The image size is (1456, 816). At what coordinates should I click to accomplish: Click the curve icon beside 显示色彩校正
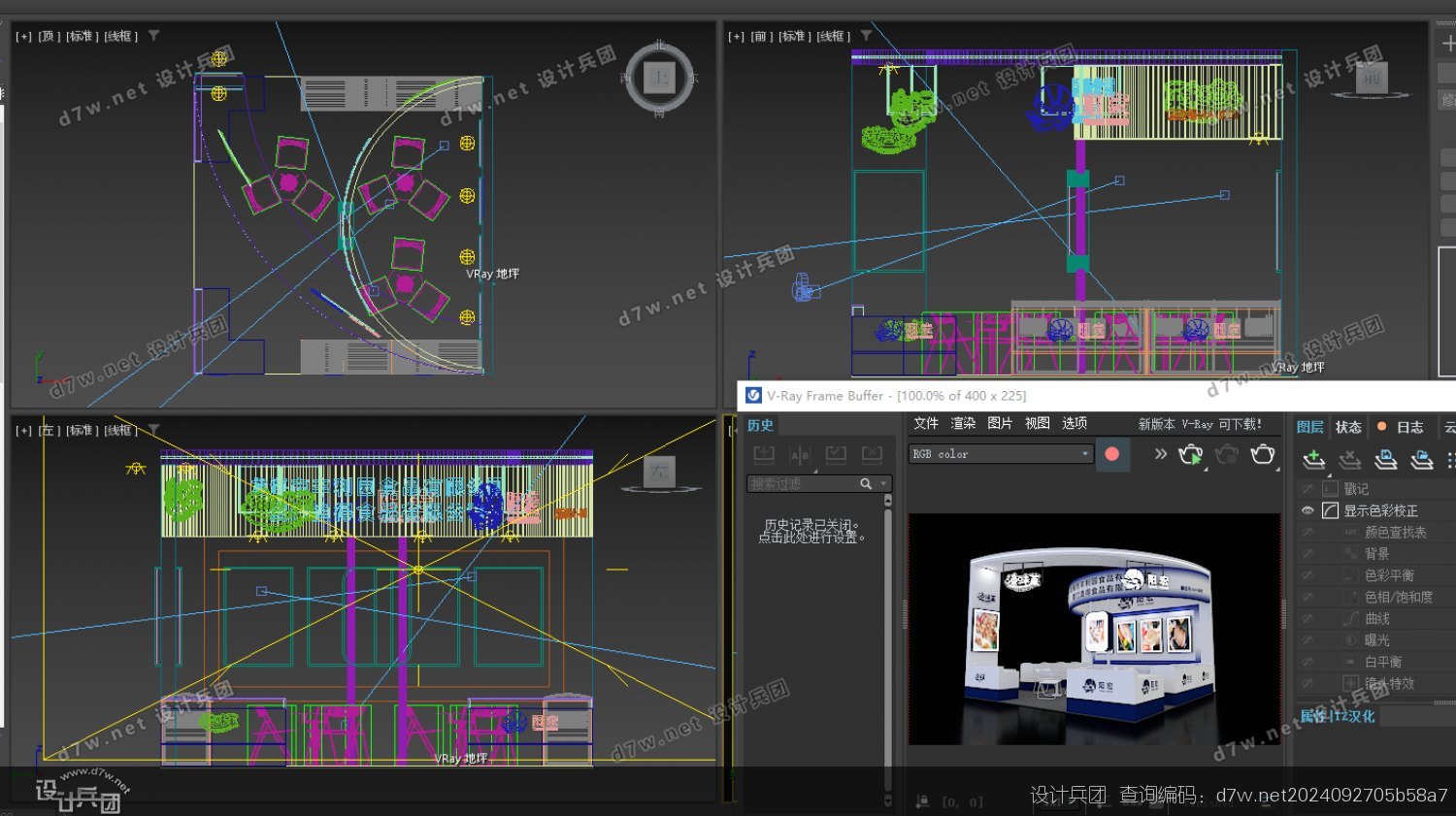pyautogui.click(x=1330, y=510)
